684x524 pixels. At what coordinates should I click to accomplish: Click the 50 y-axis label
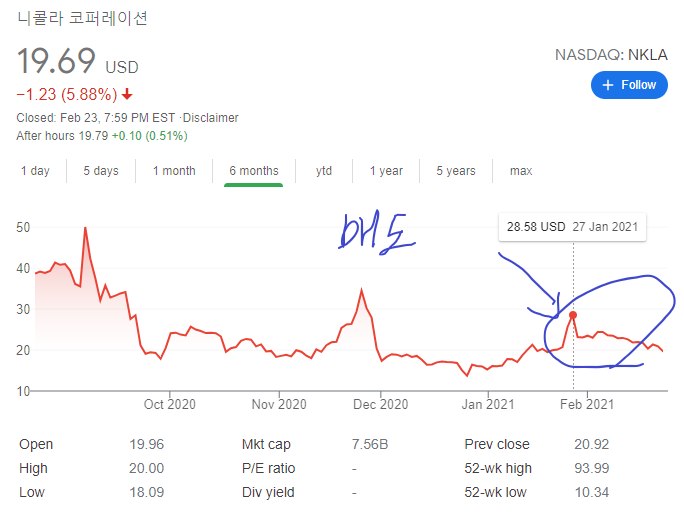pos(23,227)
